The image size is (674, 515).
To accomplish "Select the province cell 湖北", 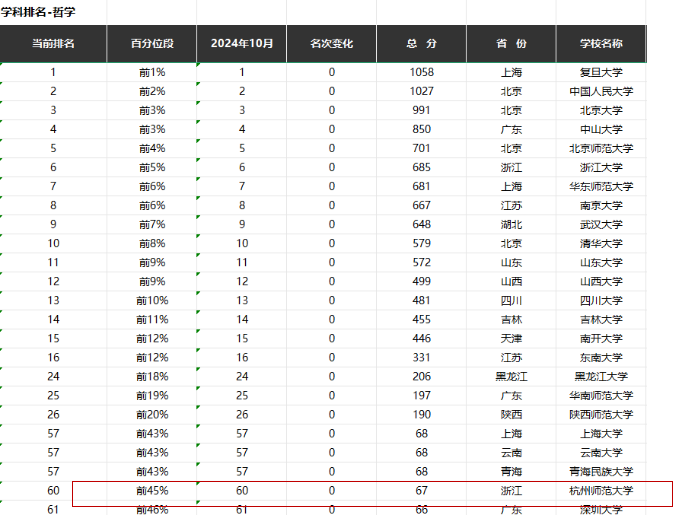I will [511, 224].
